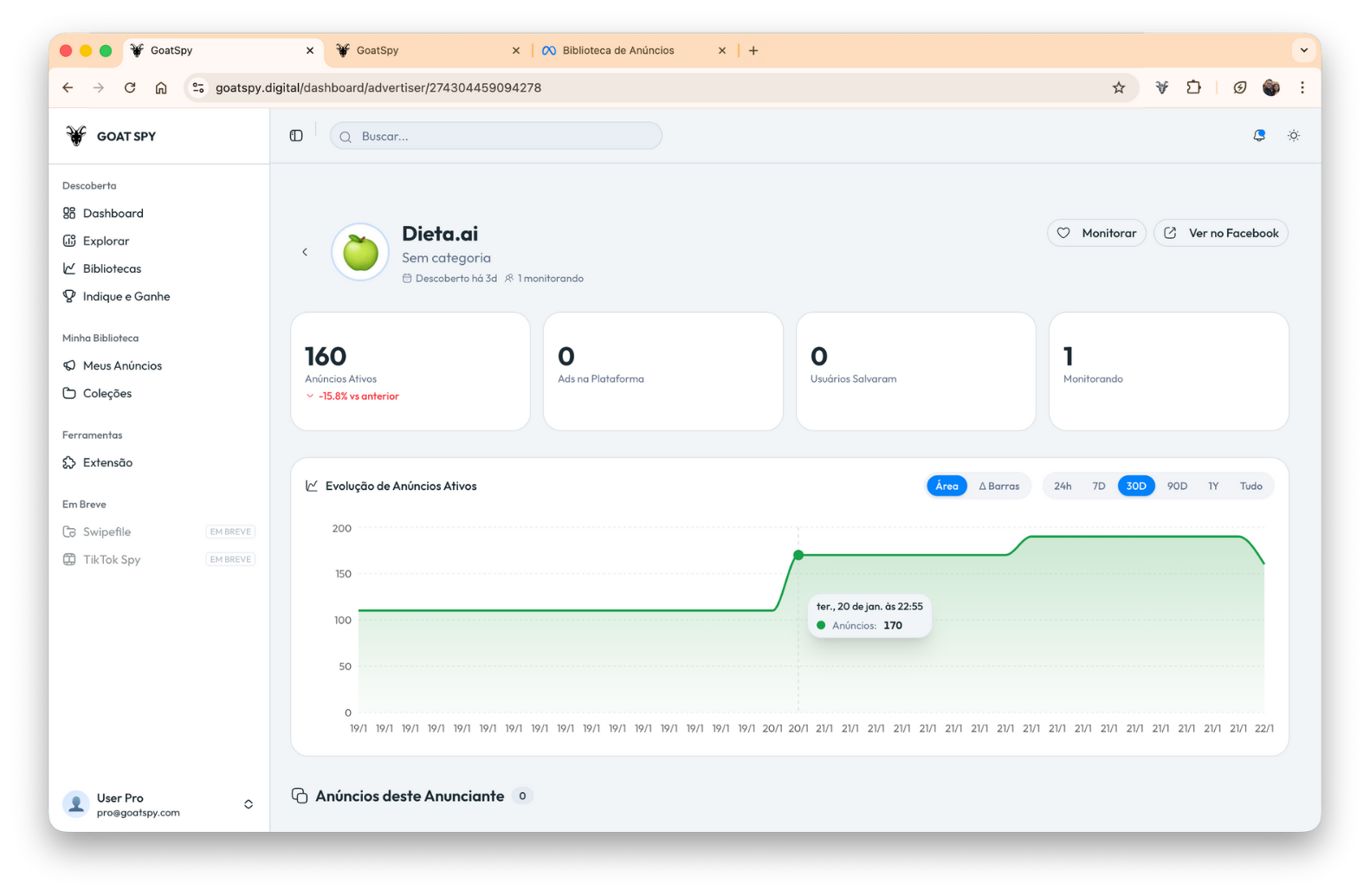The image size is (1370, 896).
Task: Switch chart to Barras view
Action: click(x=998, y=487)
